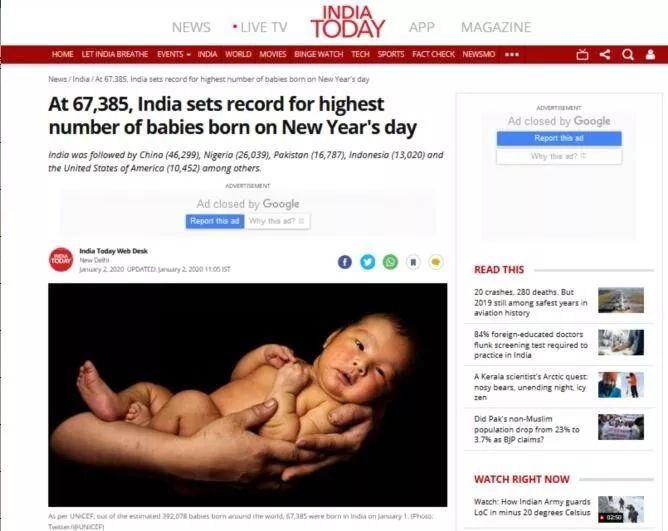This screenshot has width=668, height=531.
Task: Share article on Facebook icon
Action: point(345,262)
